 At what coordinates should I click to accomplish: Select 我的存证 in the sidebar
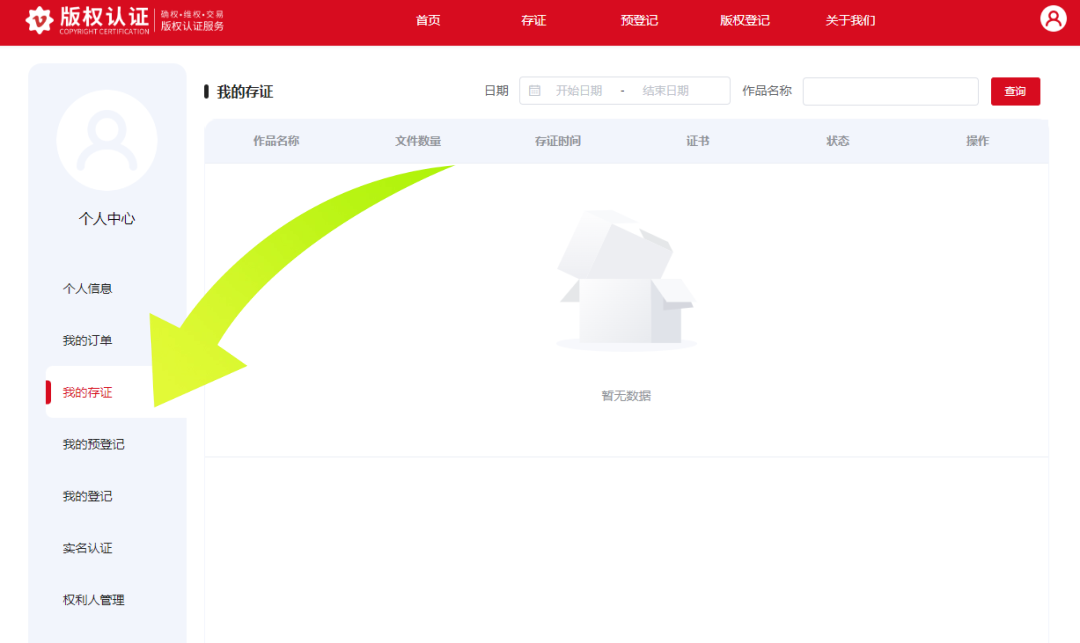click(x=87, y=392)
